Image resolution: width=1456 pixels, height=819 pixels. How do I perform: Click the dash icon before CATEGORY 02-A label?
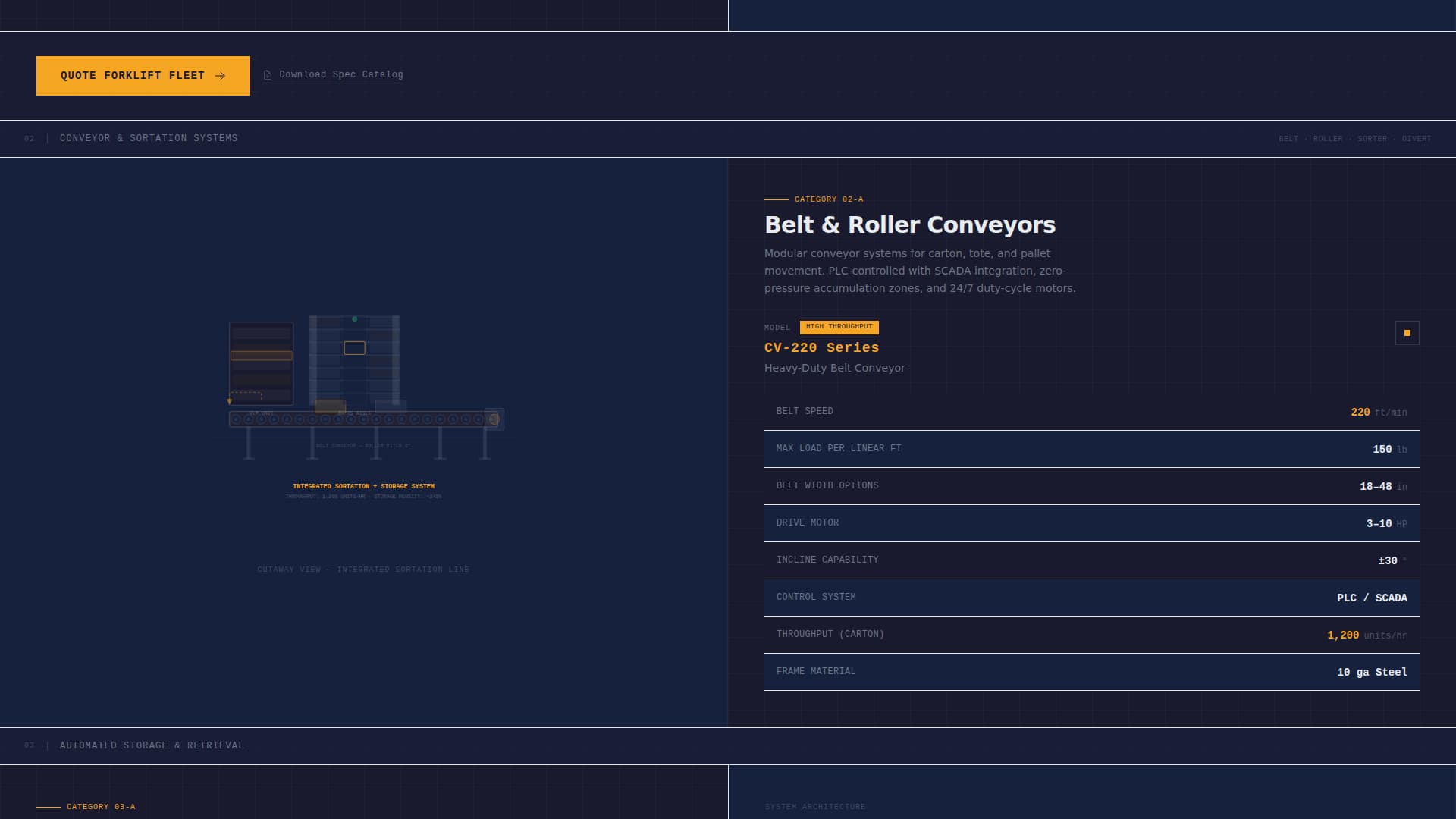click(777, 199)
